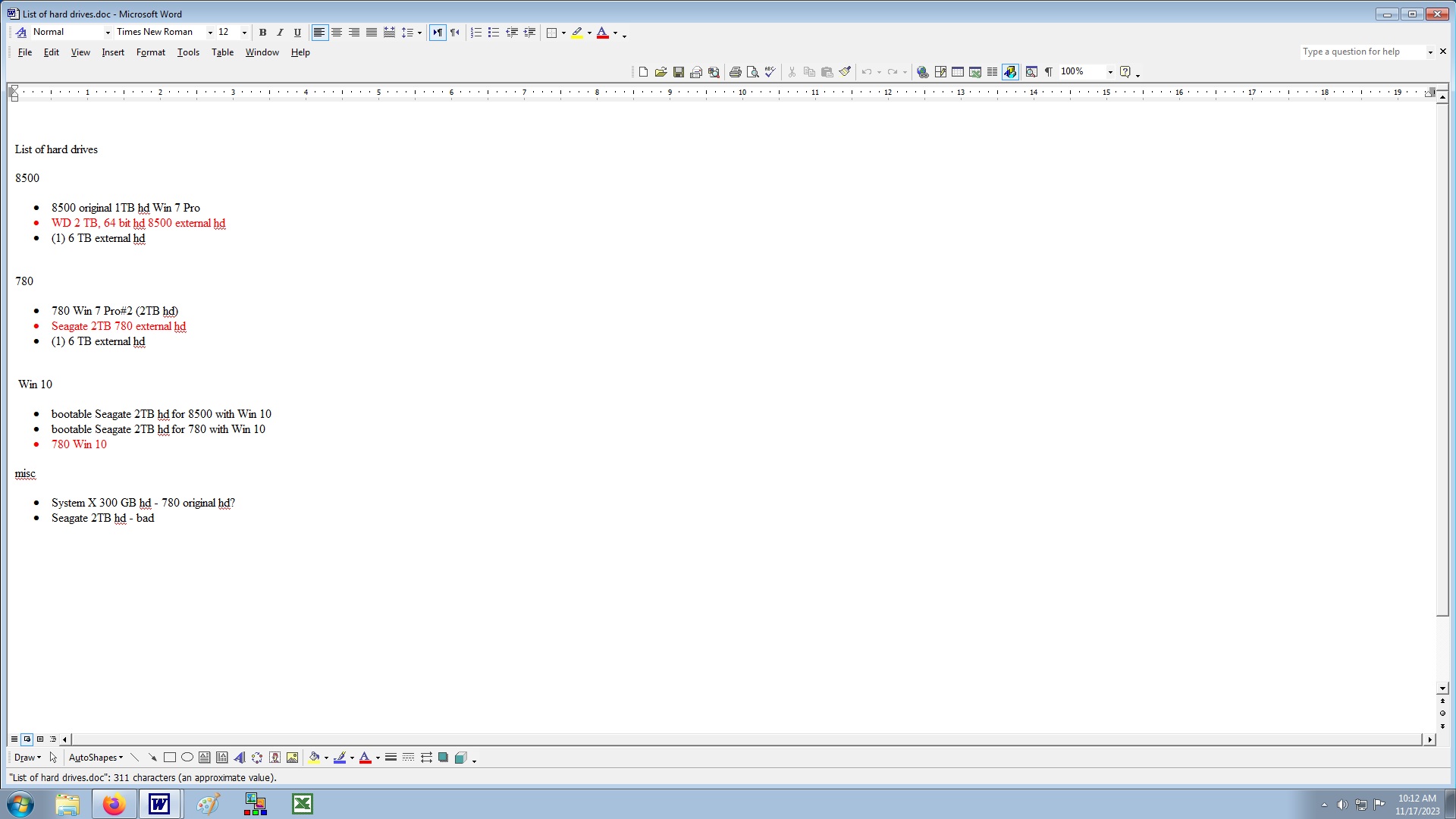
Task: Click the Insert Hyperlink globe icon
Action: (x=923, y=72)
